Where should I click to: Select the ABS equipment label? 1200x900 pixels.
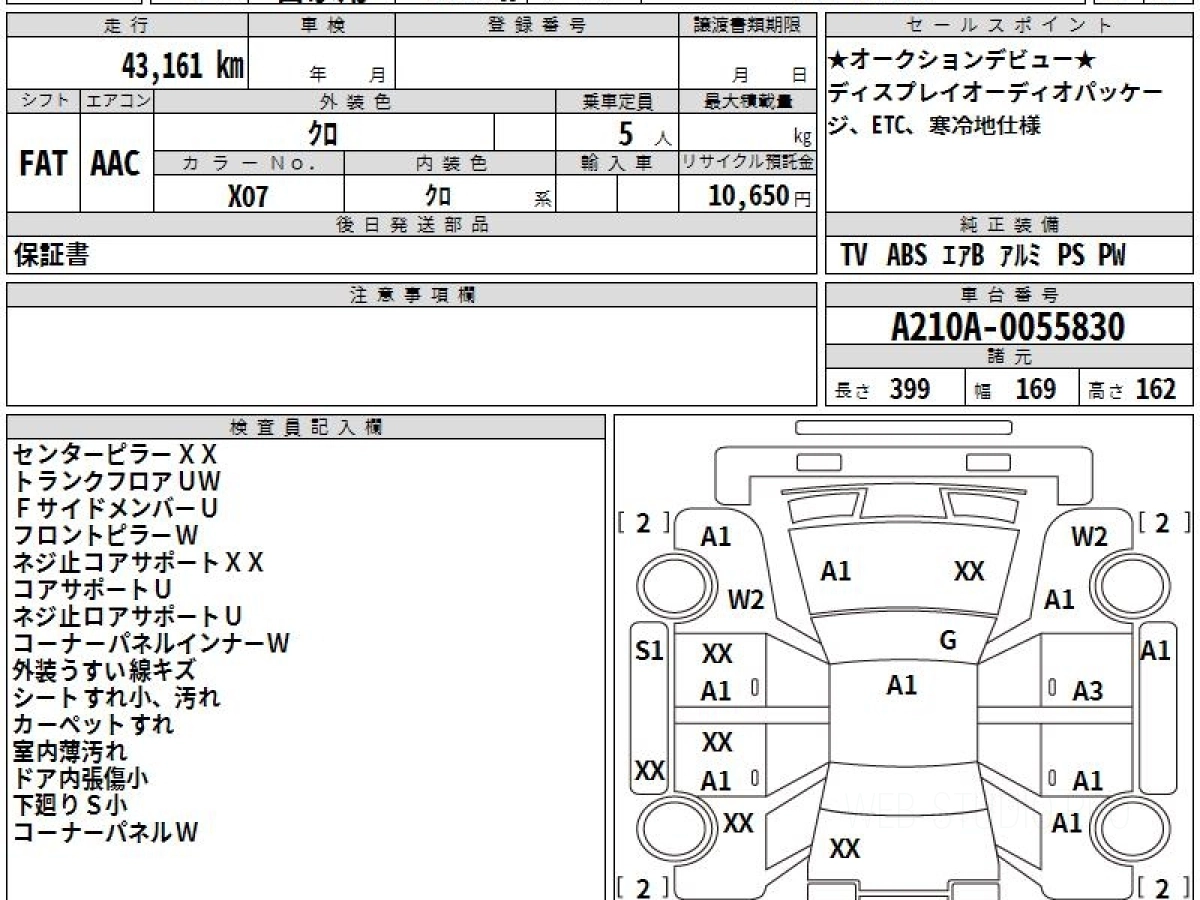tap(907, 256)
